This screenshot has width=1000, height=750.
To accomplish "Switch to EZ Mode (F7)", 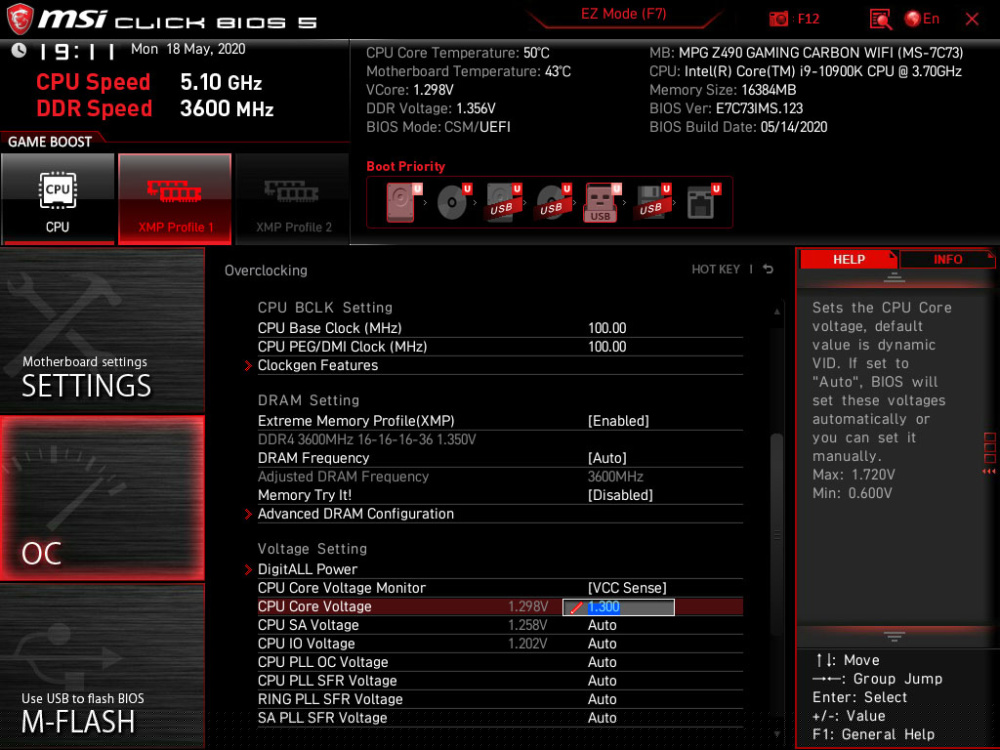I will 623,14.
